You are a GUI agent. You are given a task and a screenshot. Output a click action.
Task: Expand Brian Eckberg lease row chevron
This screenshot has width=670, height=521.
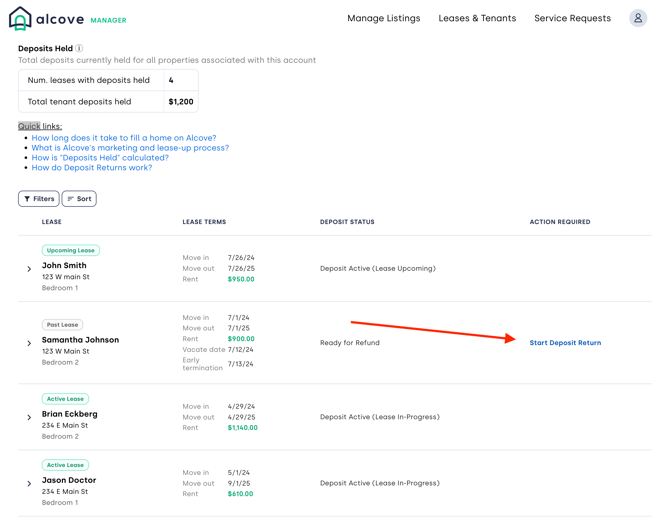[29, 417]
